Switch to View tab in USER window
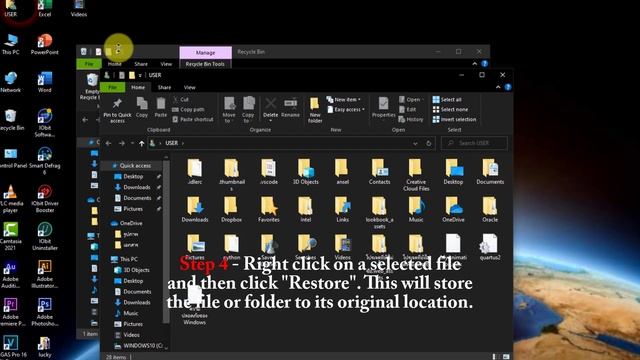Screen dimensions: 640x360 (x=189, y=87)
